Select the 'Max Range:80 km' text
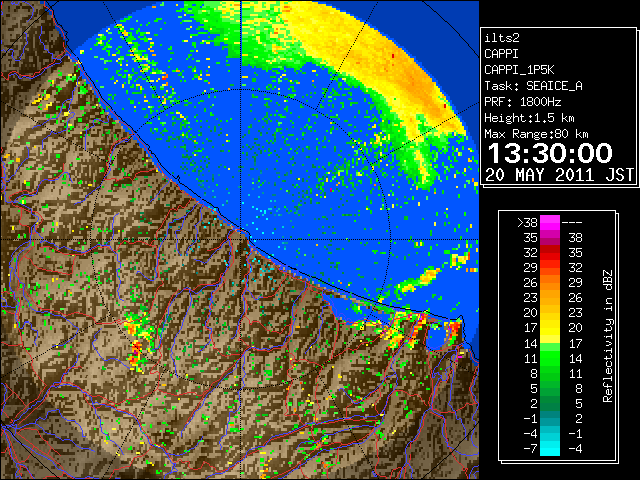The width and height of the screenshot is (640, 480). click(x=536, y=134)
